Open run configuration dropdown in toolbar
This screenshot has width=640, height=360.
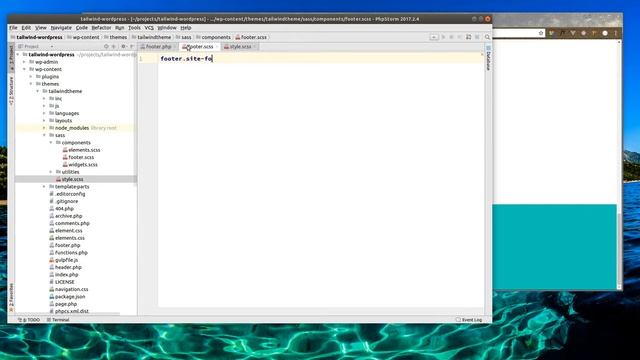coord(434,37)
